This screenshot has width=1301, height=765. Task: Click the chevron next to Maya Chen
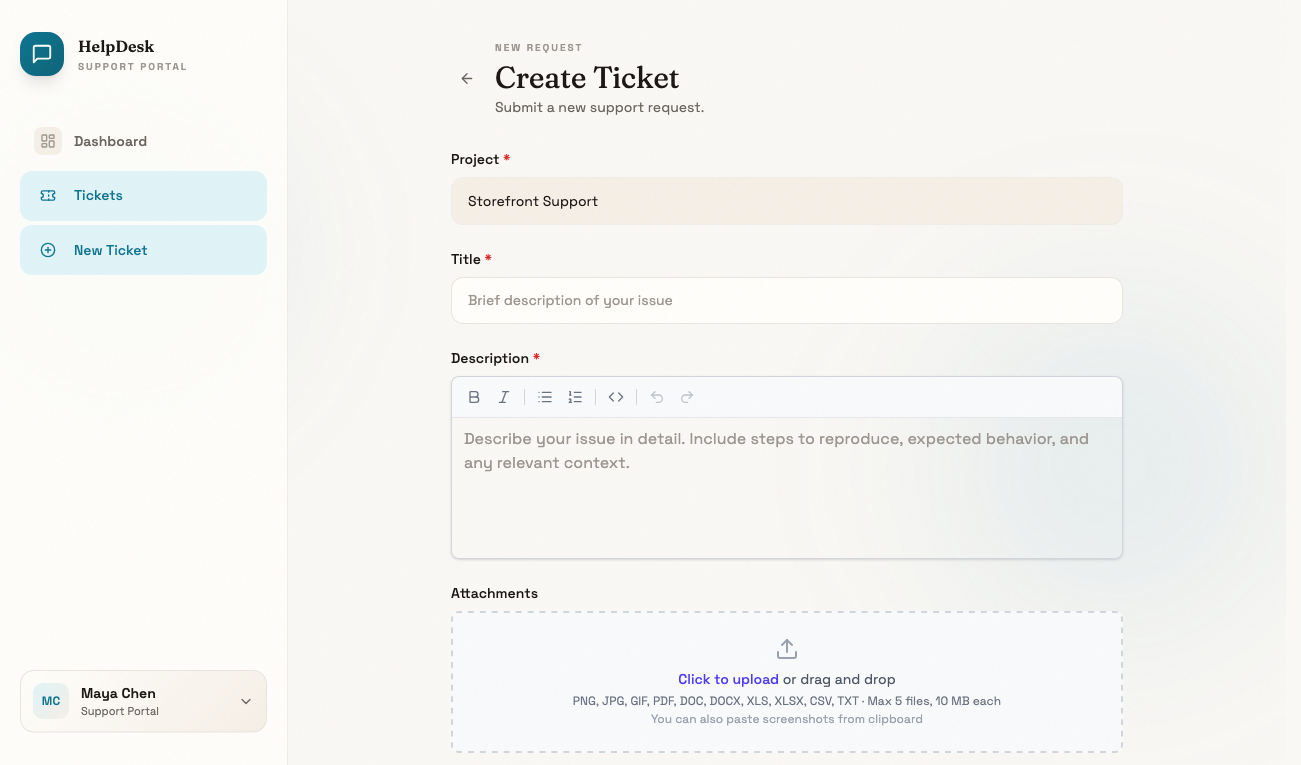pos(246,701)
